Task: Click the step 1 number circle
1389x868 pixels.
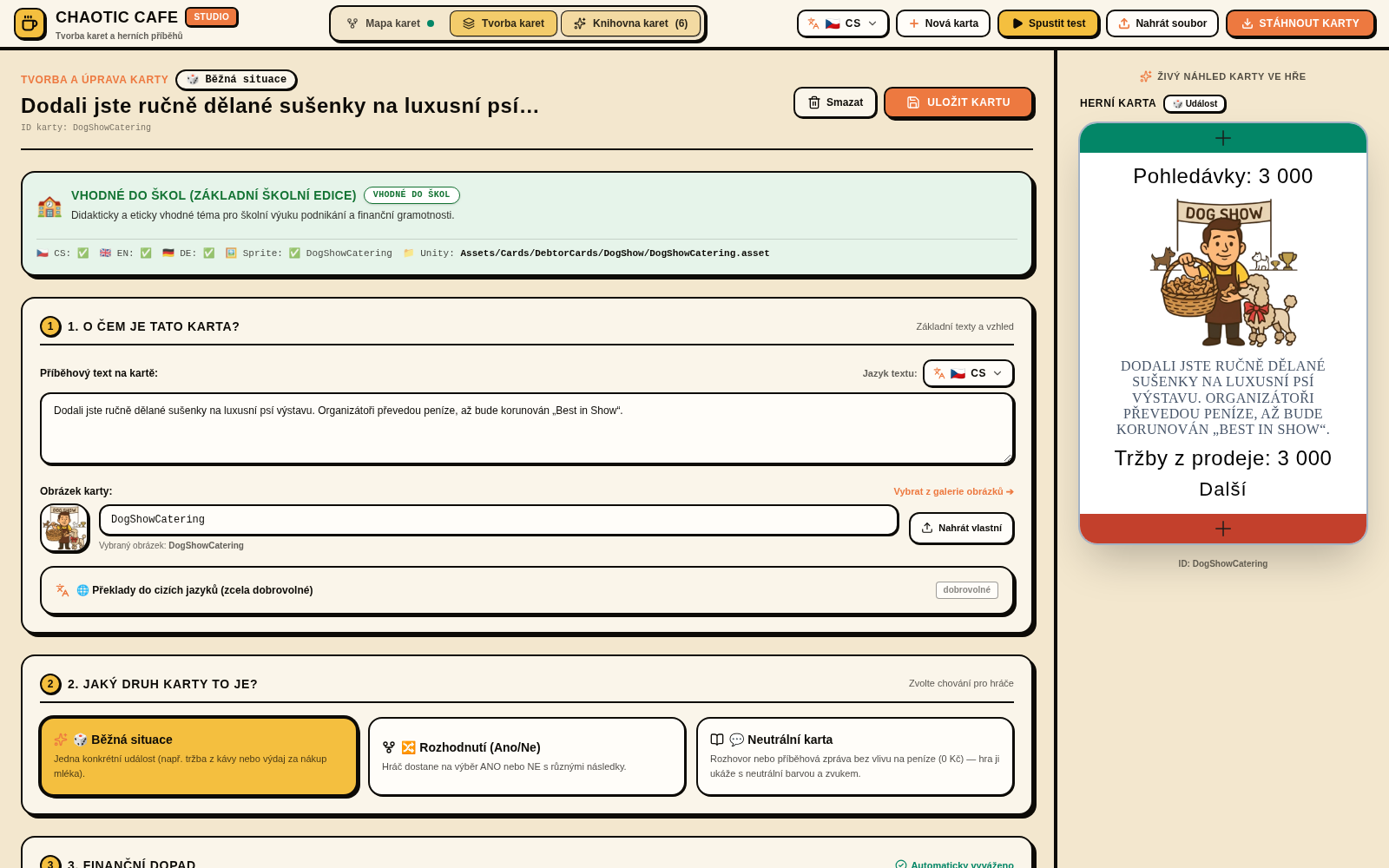Action: (x=50, y=326)
